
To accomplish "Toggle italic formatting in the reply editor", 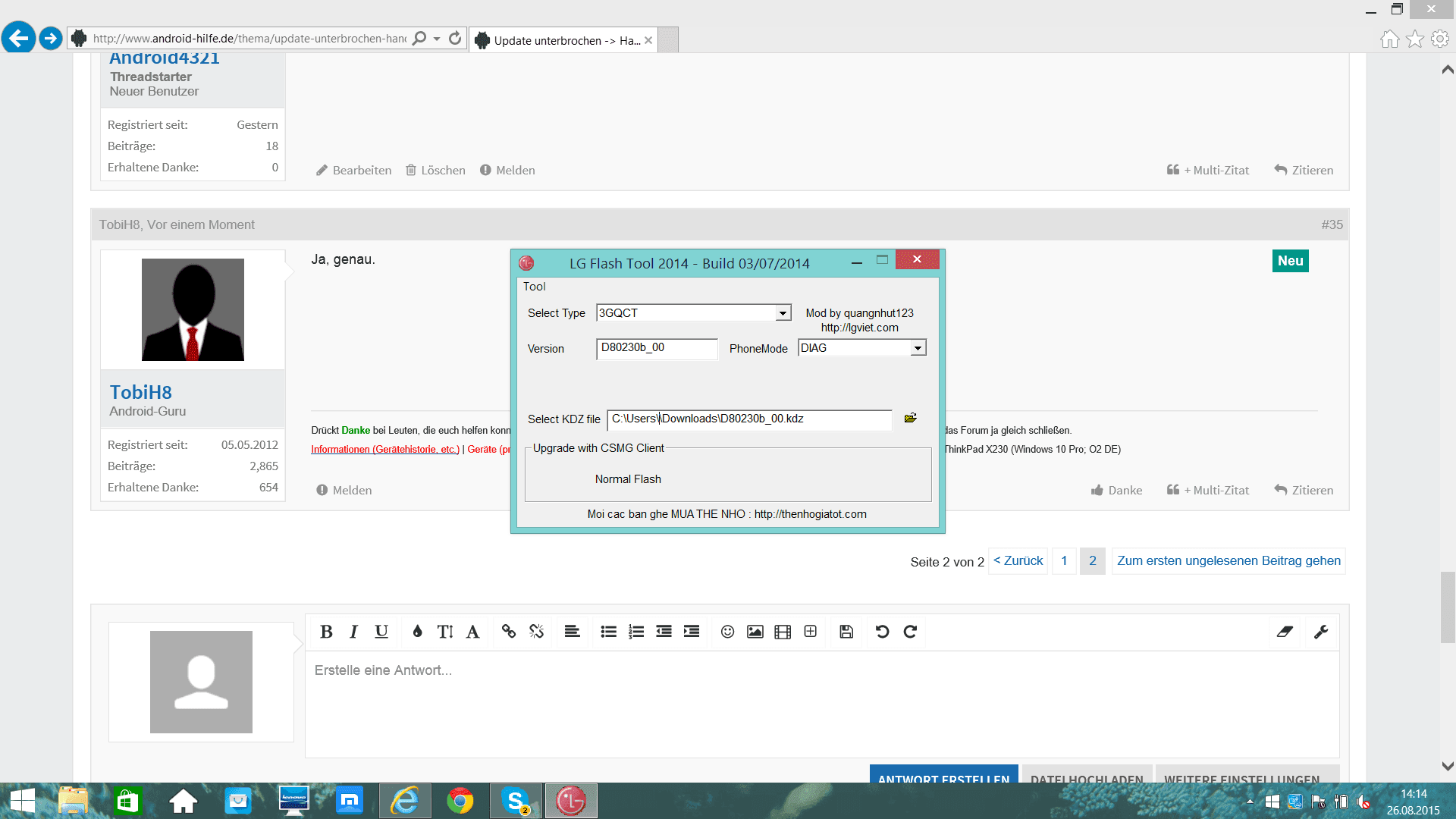I will pyautogui.click(x=353, y=632).
